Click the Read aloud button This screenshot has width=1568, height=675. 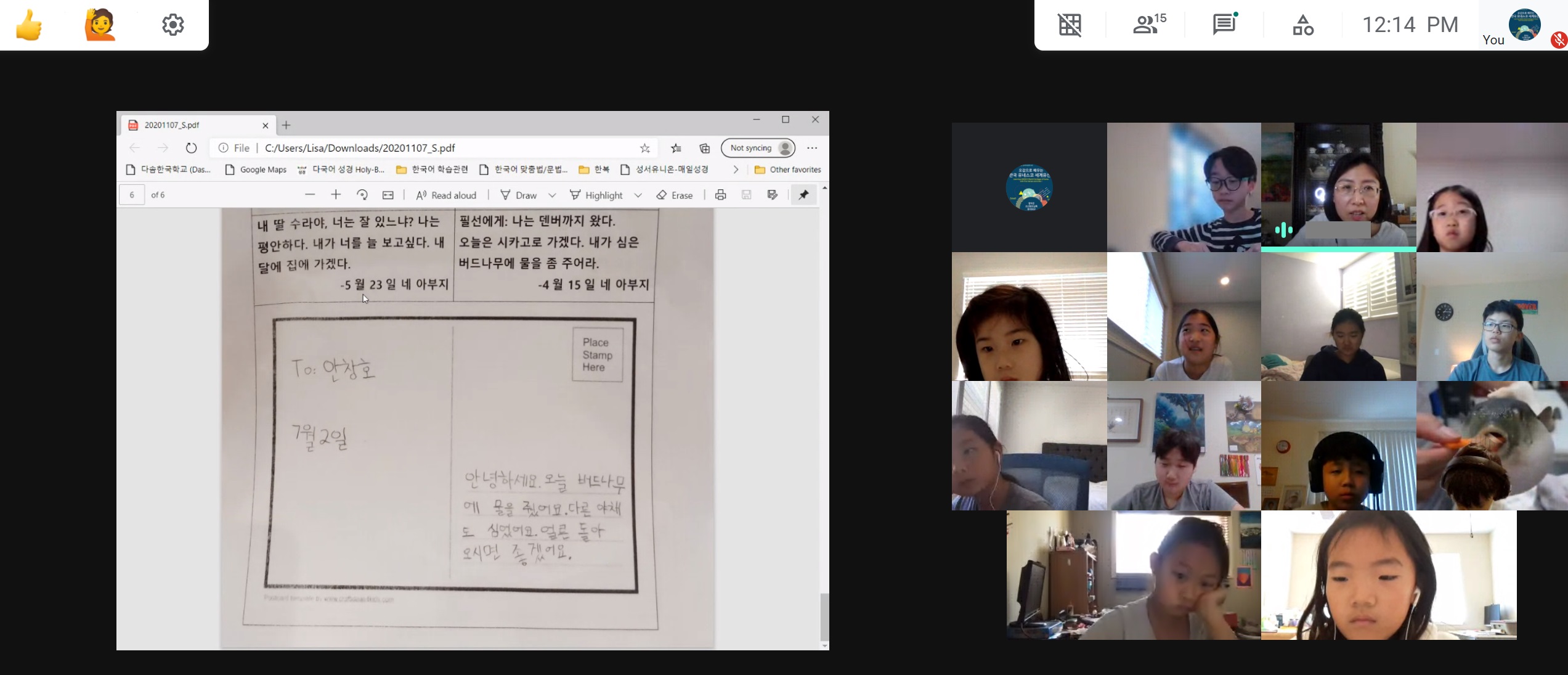point(446,195)
